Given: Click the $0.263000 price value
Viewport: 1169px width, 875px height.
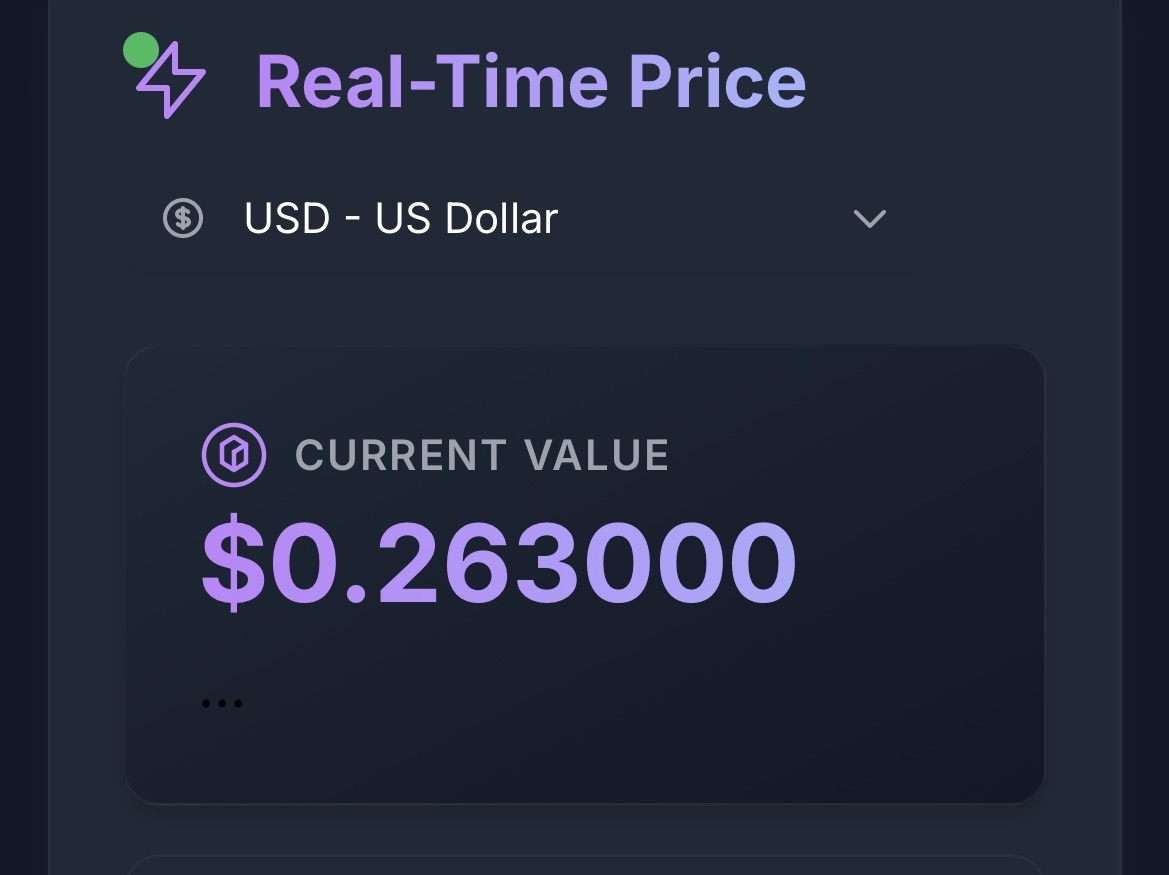Looking at the screenshot, I should [x=499, y=563].
